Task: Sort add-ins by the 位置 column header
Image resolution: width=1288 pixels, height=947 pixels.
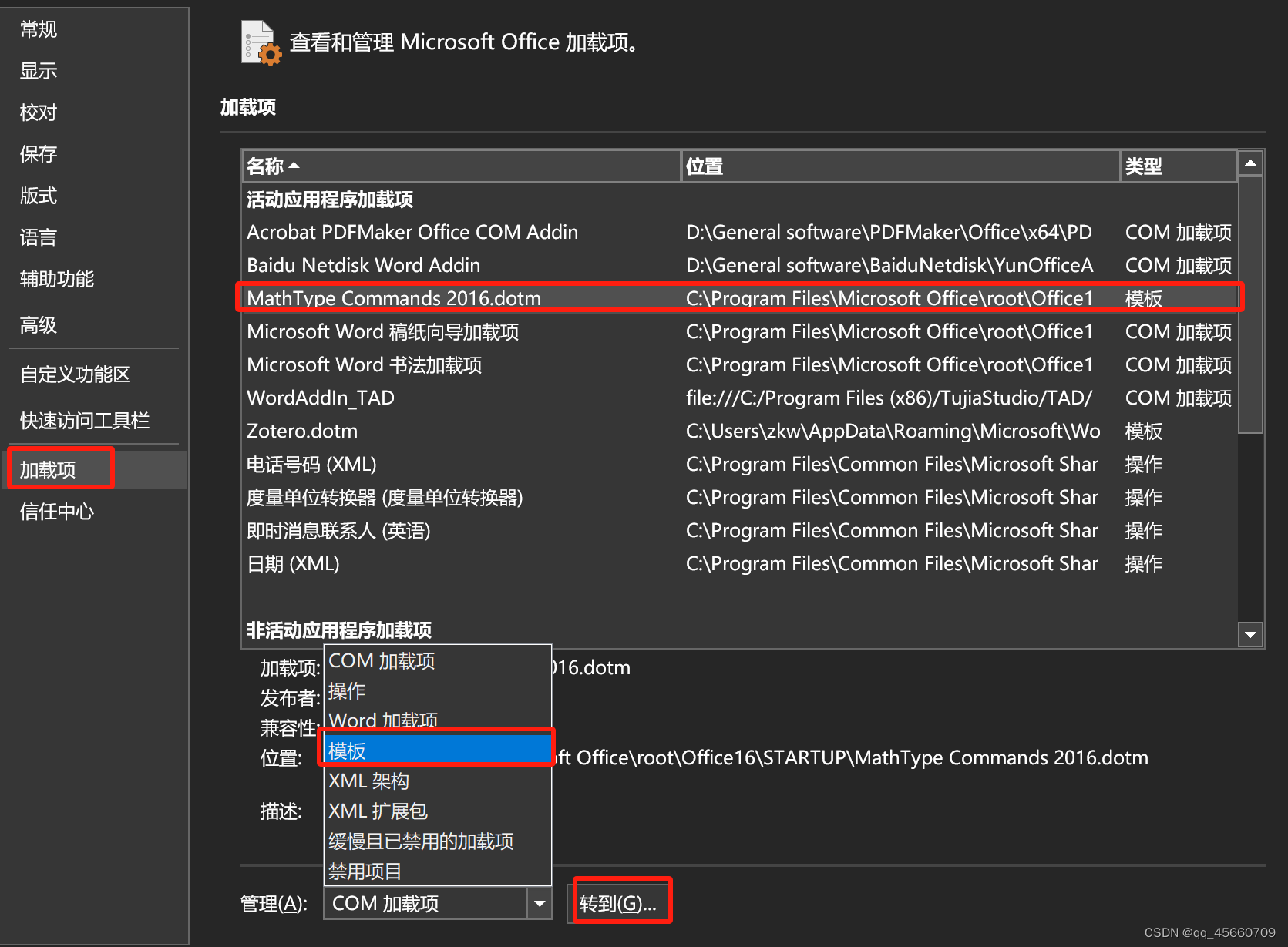Action: (900, 166)
